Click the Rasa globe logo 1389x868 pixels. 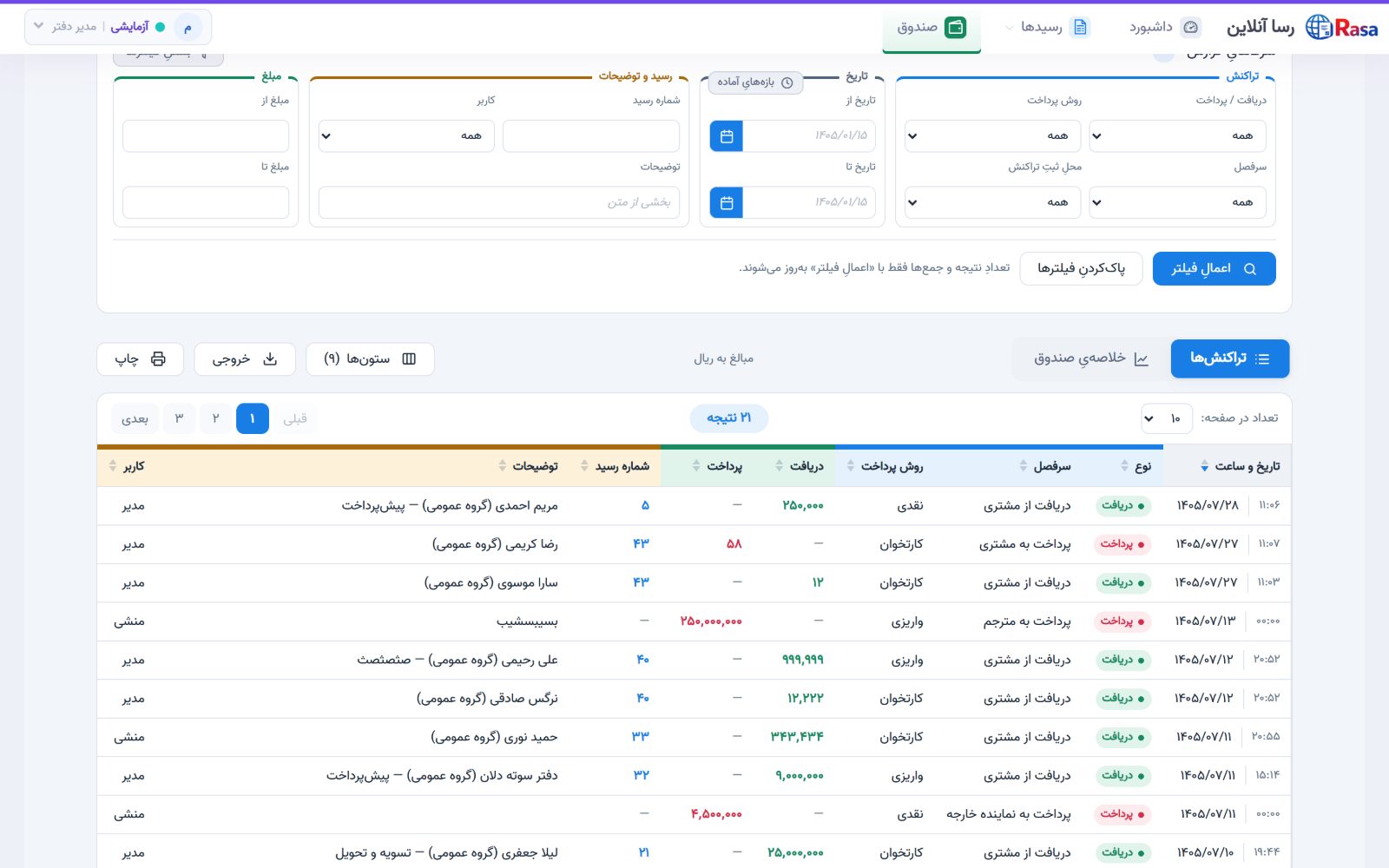point(1341,28)
